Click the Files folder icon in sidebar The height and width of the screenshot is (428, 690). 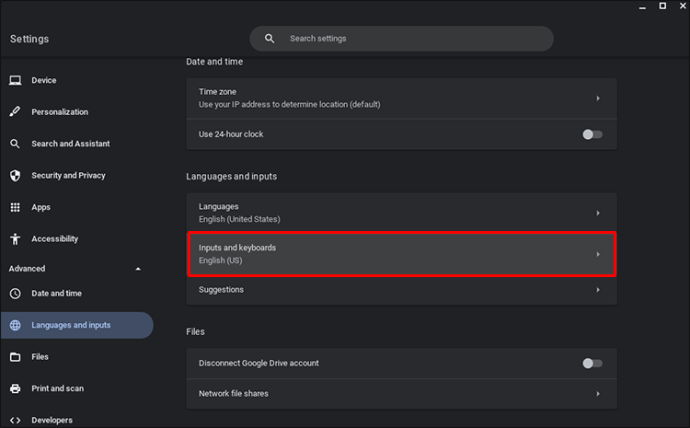point(15,357)
